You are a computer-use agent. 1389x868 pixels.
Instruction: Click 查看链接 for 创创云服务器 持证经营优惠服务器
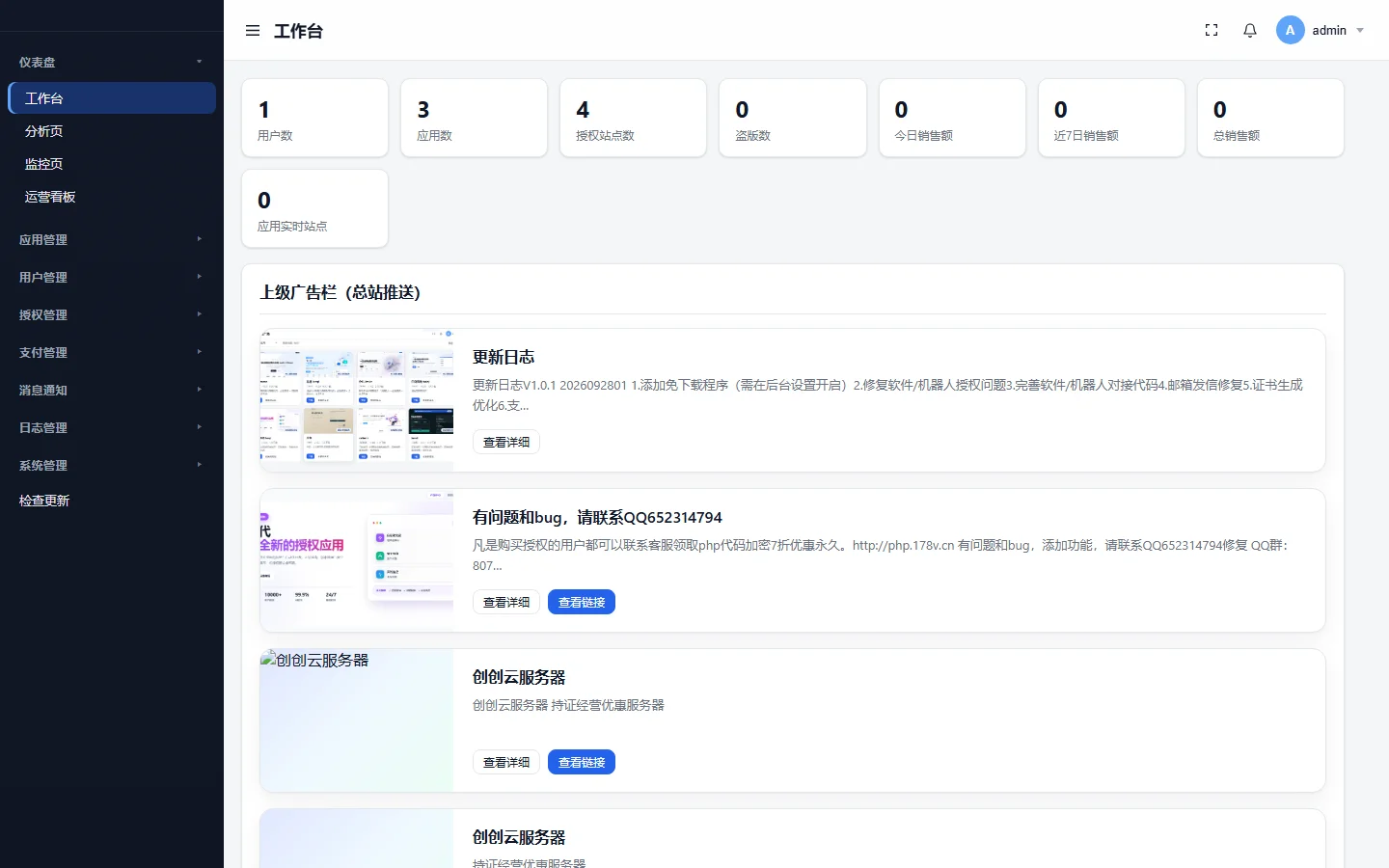(x=582, y=762)
